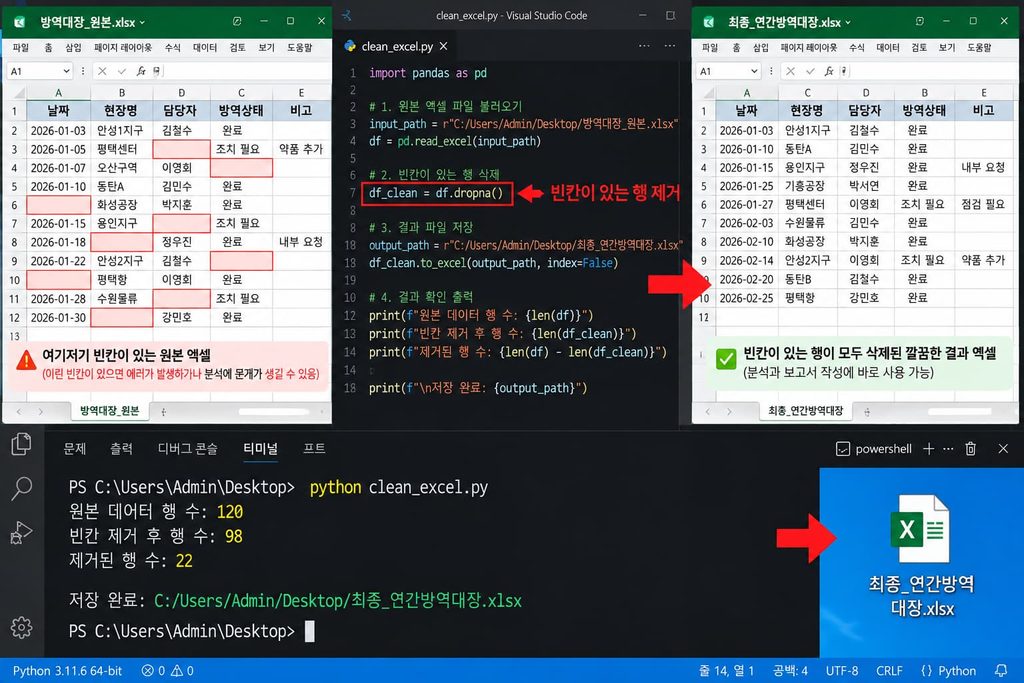The height and width of the screenshot is (683, 1024).
Task: Switch to the 디버그 콘솔 panel tab
Action: click(x=187, y=449)
